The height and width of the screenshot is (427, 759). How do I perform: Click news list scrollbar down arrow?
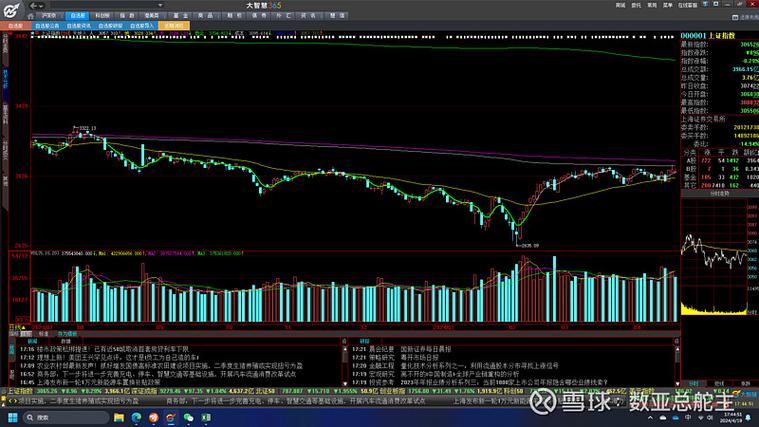tap(345, 383)
